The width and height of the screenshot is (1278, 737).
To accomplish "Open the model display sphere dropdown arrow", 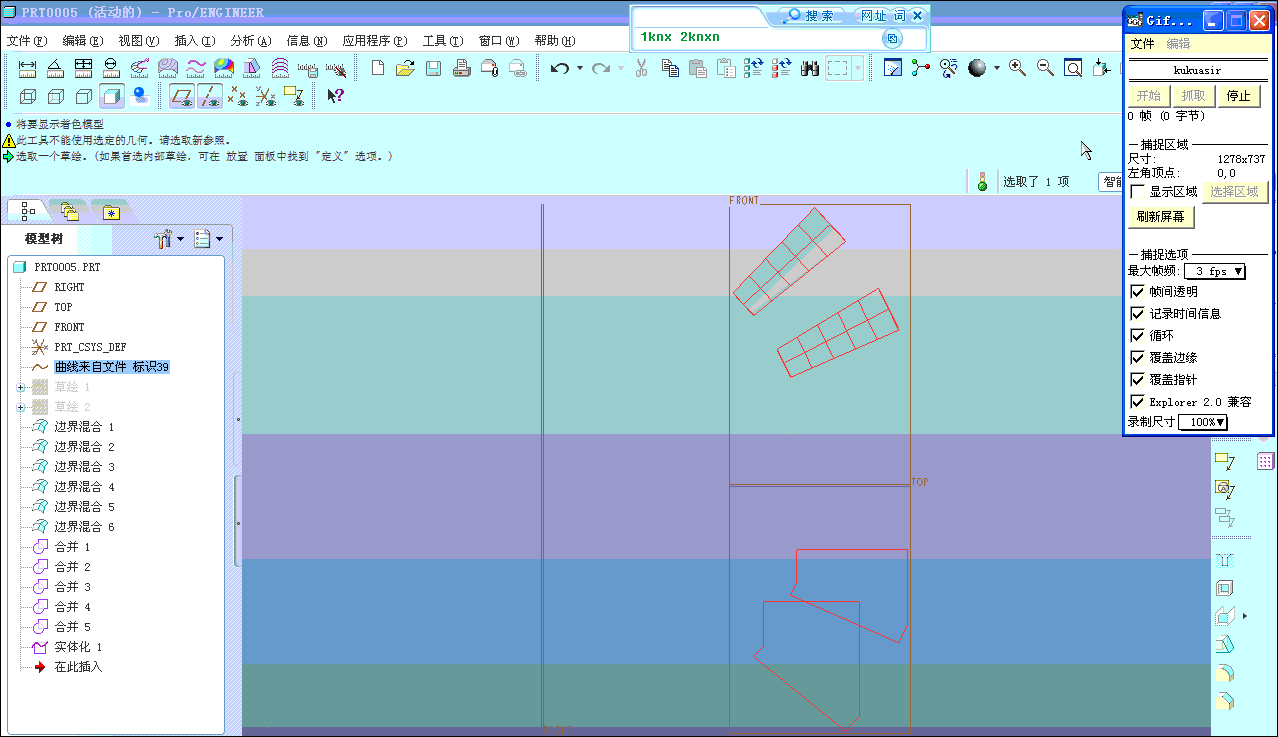I will 997,68.
